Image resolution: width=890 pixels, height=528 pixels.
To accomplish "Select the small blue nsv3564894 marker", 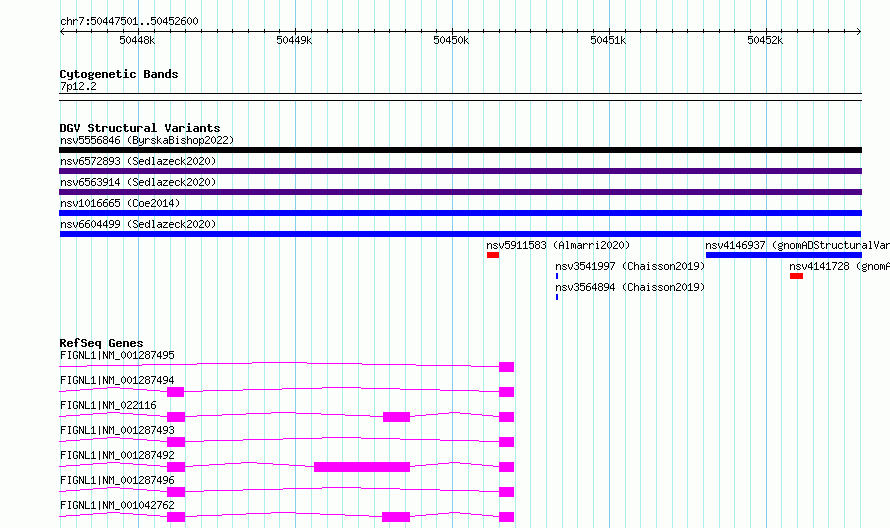I will point(557,297).
